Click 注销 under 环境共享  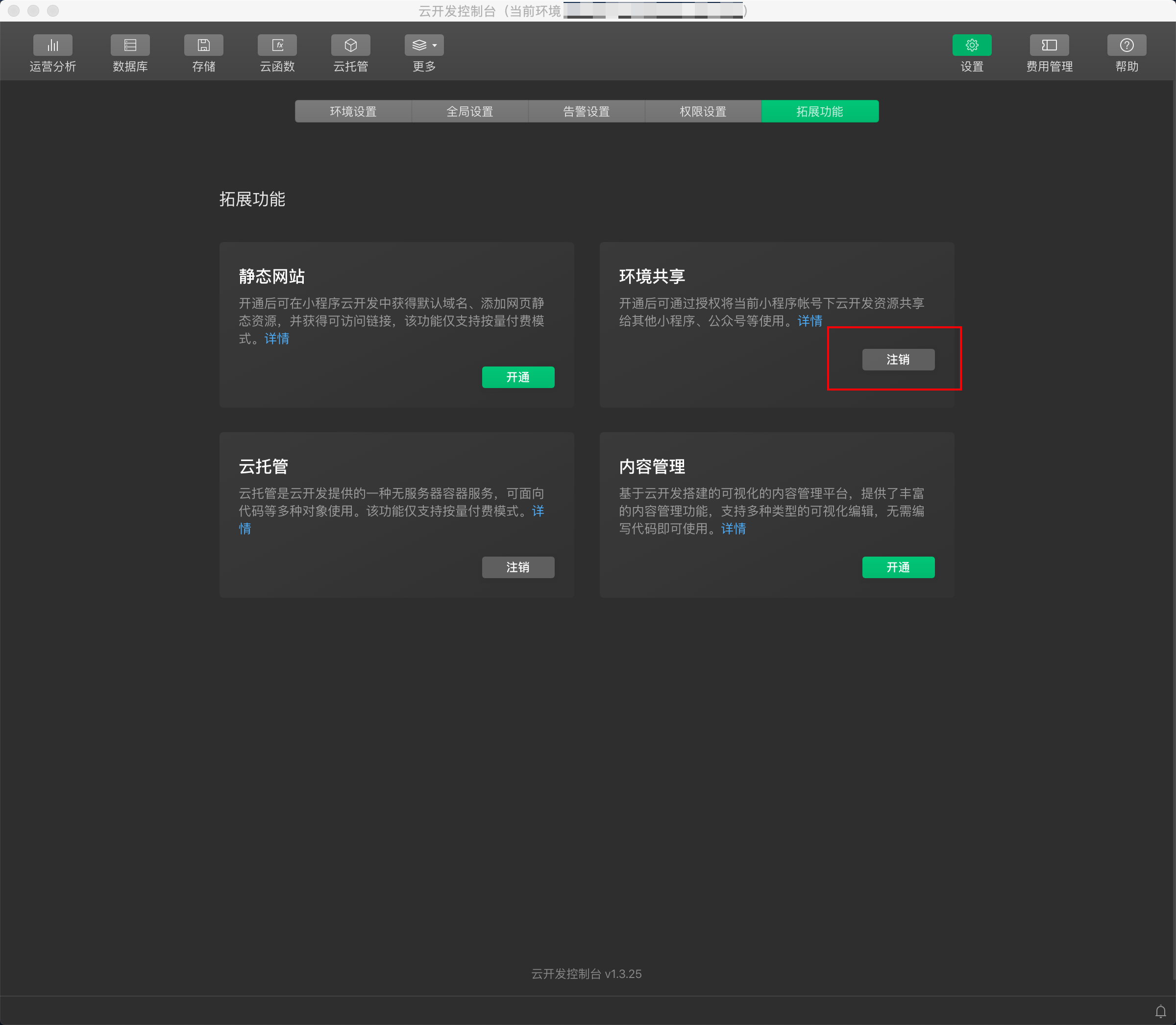tap(898, 360)
